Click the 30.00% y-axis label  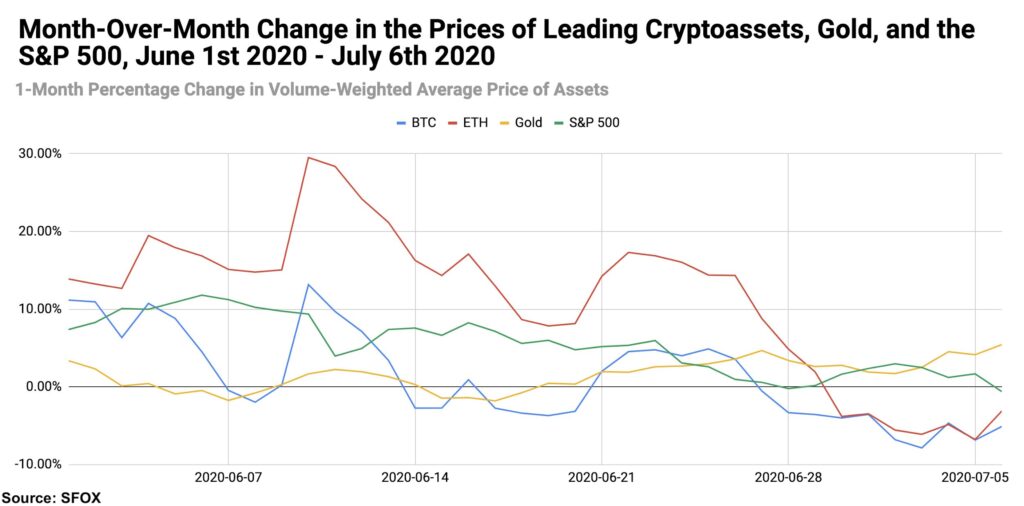[42, 154]
